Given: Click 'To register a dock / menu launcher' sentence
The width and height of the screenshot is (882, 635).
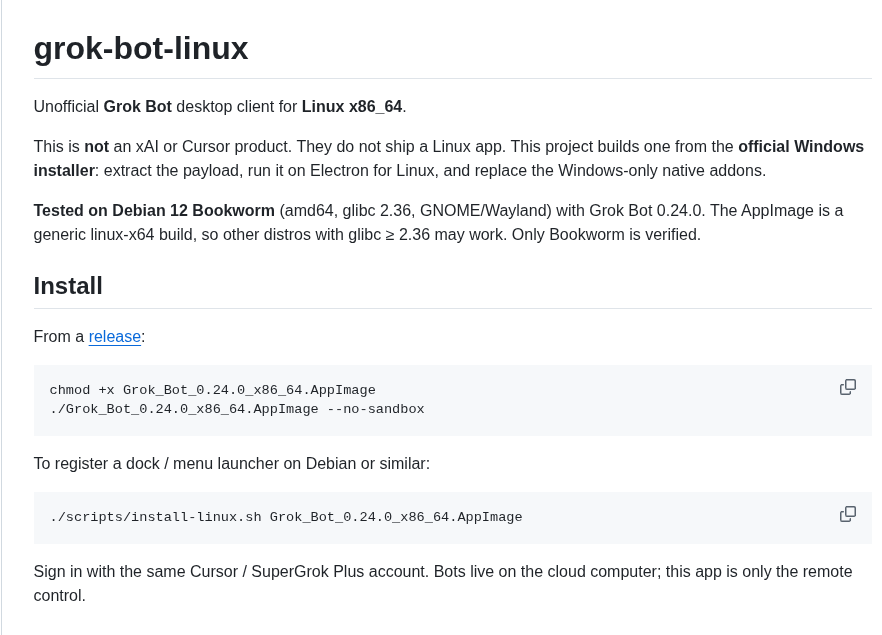Looking at the screenshot, I should point(232,463).
